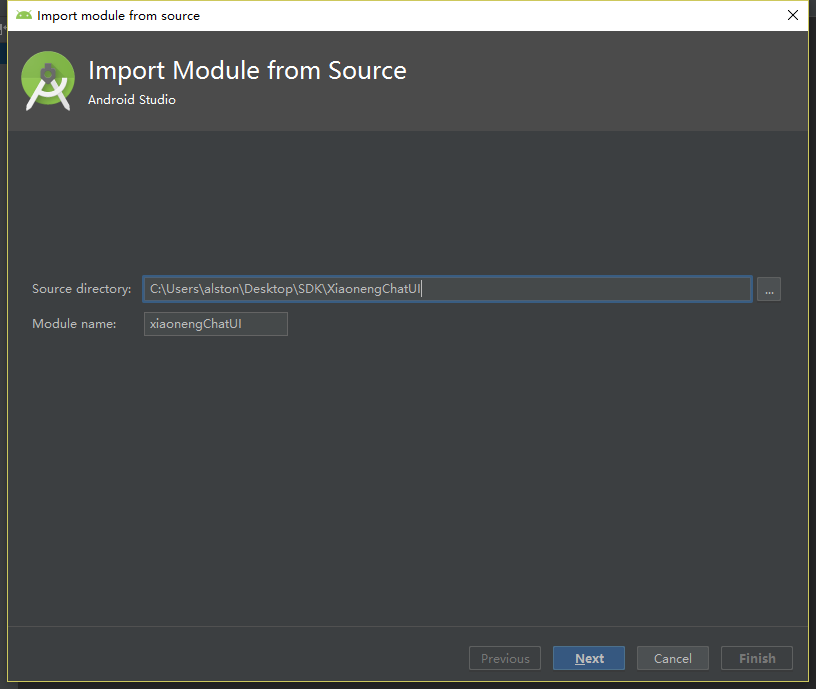Click the 'Module name:' label

point(74,324)
